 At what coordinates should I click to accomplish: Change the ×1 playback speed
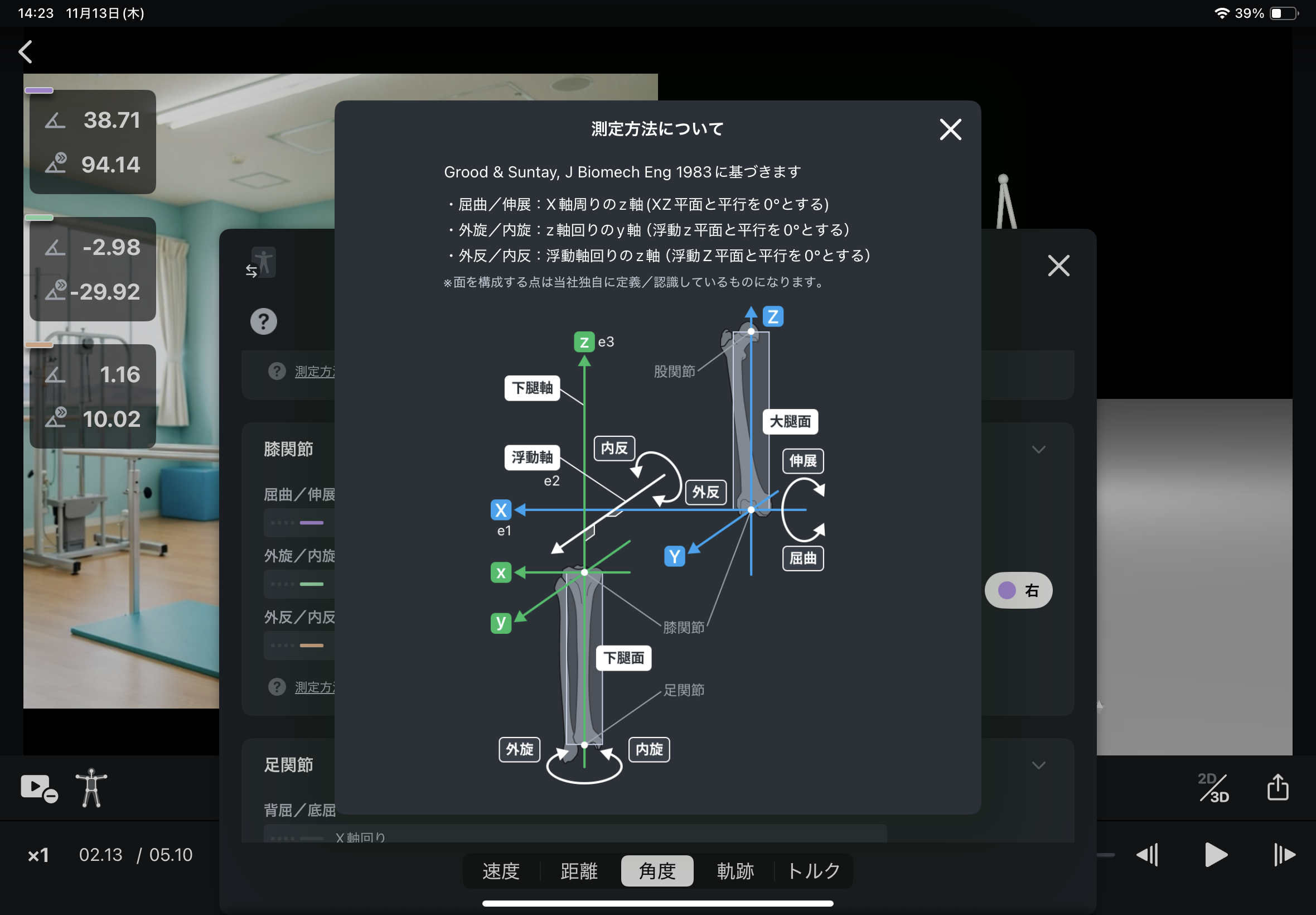(x=38, y=855)
